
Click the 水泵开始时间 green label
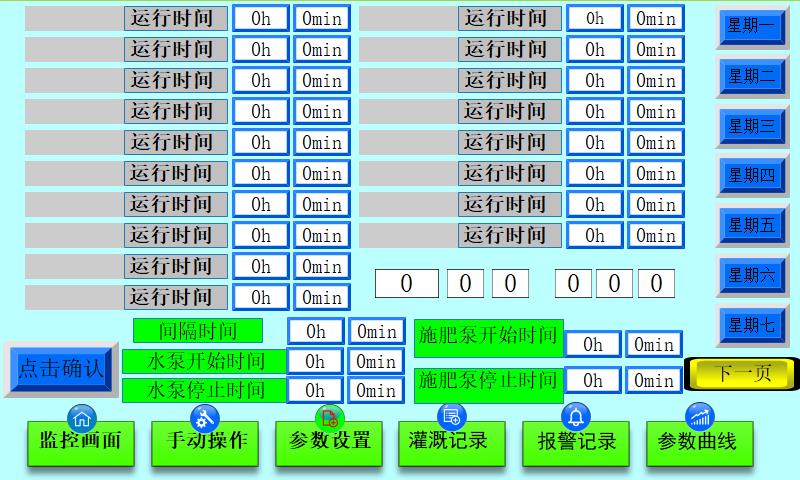click(x=205, y=361)
